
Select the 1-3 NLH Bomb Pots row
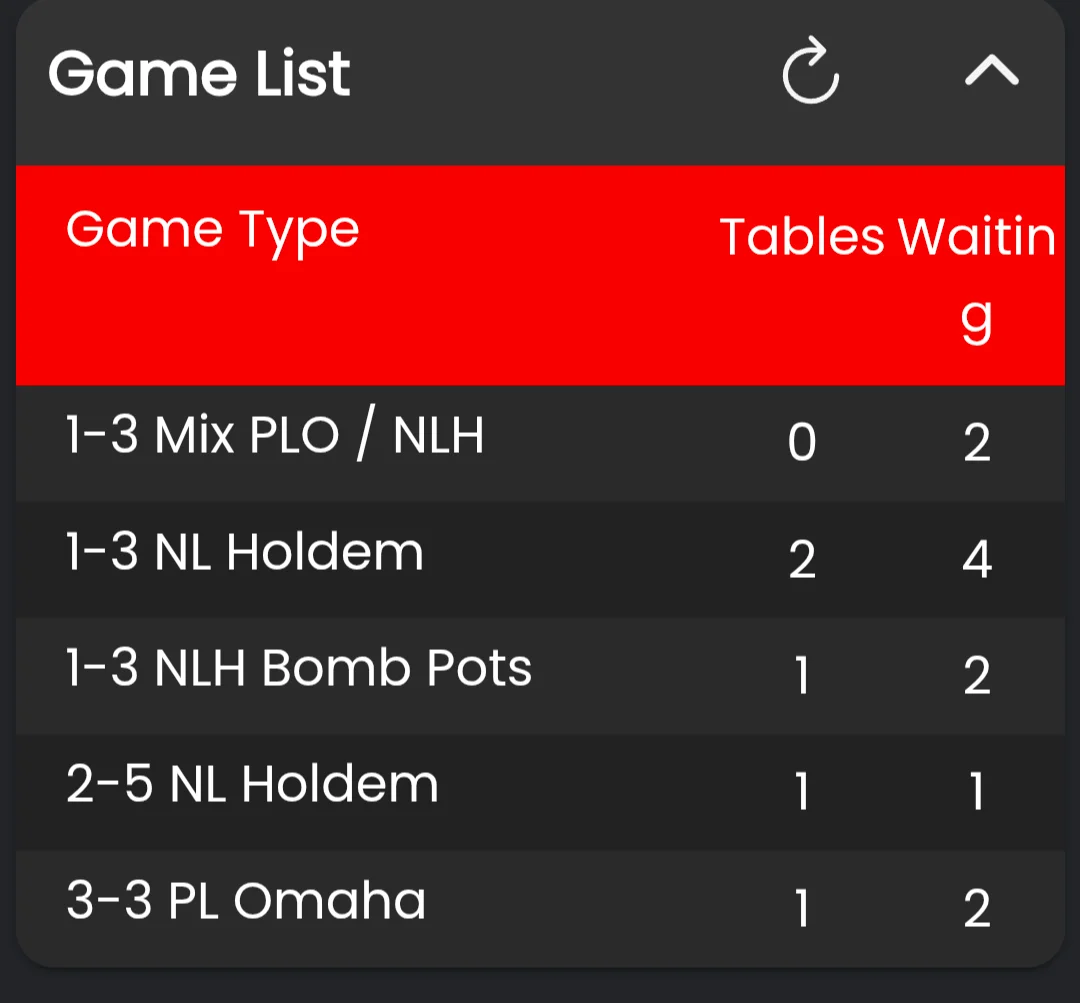[x=540, y=676]
